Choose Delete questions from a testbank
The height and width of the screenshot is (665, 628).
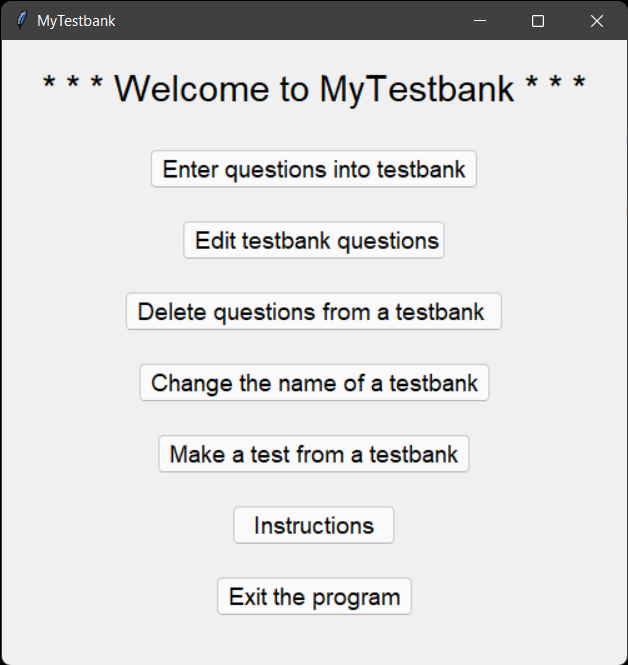[313, 311]
